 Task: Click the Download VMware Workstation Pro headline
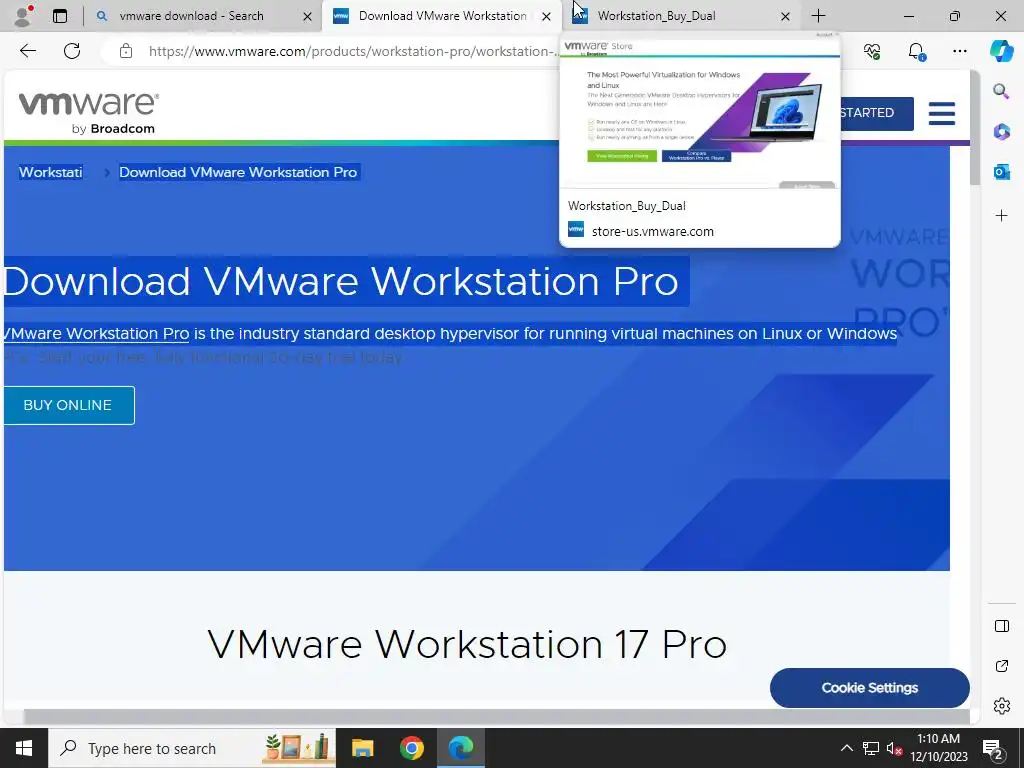tap(341, 281)
